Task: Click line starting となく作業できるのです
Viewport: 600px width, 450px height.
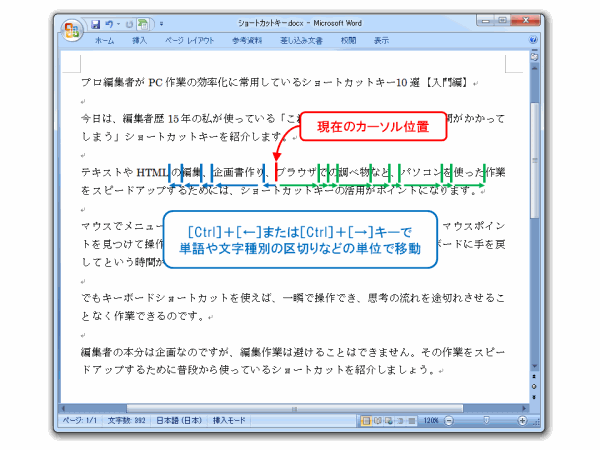Action: 144,316
